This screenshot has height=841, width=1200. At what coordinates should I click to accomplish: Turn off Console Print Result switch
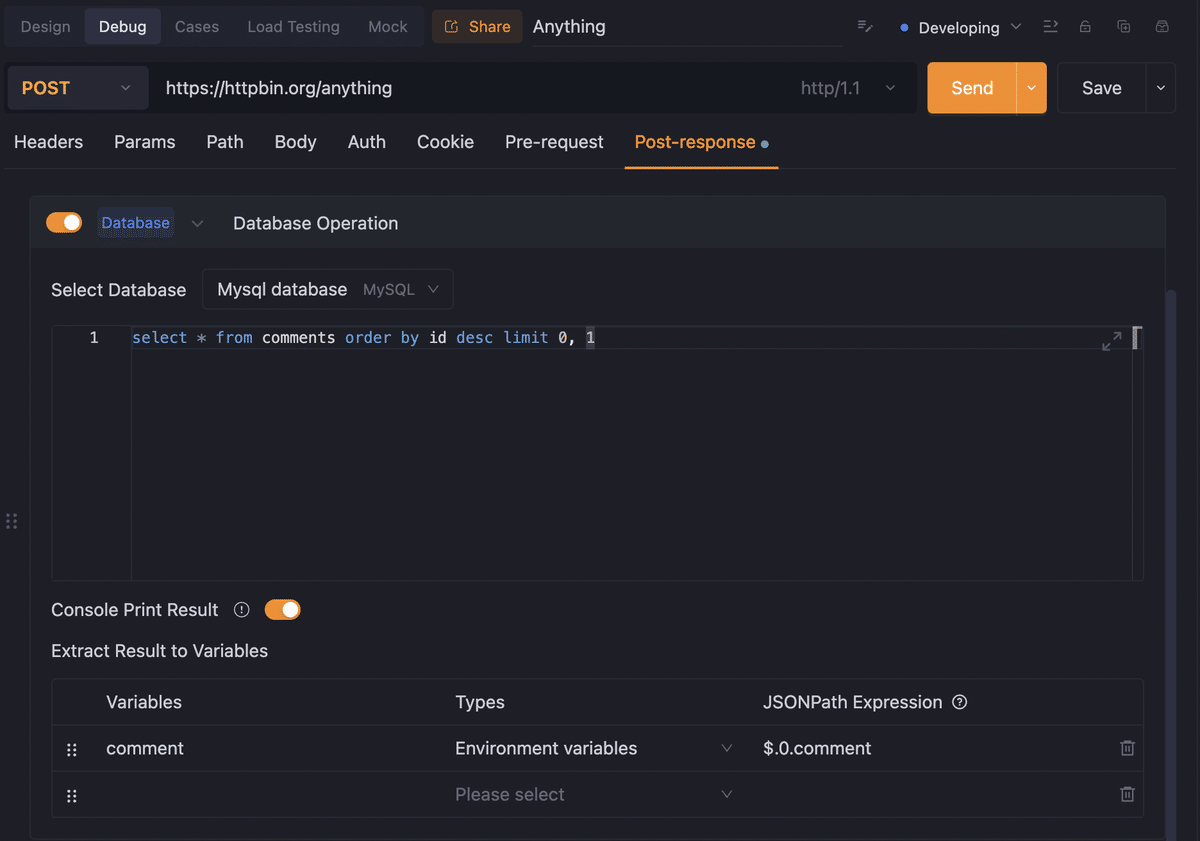pyautogui.click(x=282, y=610)
